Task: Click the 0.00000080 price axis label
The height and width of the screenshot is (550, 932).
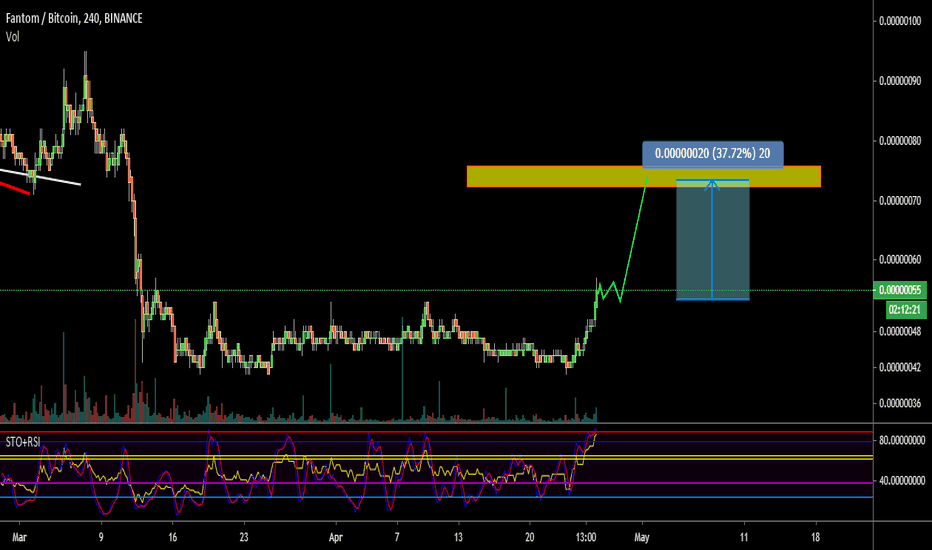Action: click(900, 141)
